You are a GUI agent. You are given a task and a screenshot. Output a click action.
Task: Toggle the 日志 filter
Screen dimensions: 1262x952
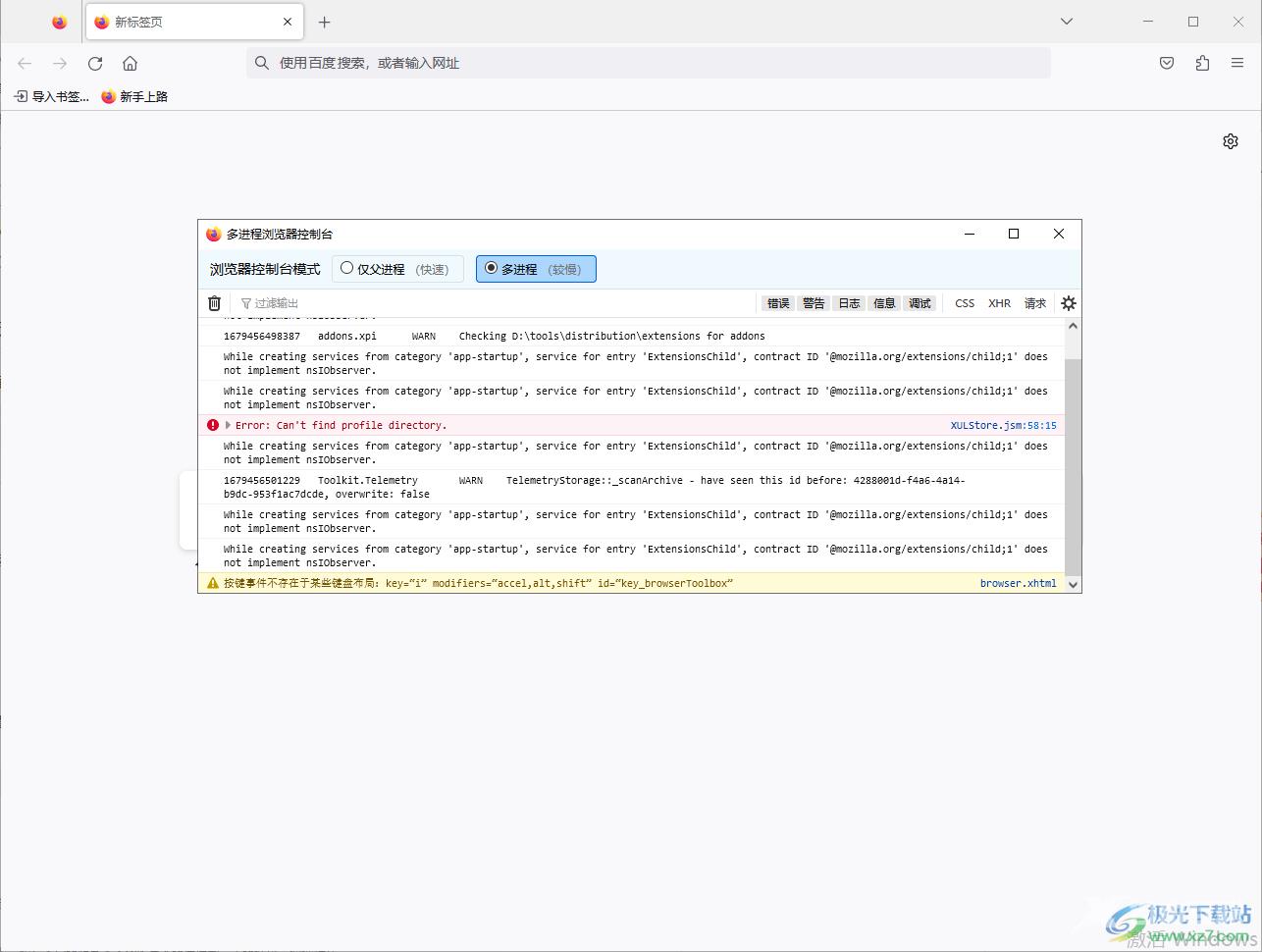pos(849,303)
